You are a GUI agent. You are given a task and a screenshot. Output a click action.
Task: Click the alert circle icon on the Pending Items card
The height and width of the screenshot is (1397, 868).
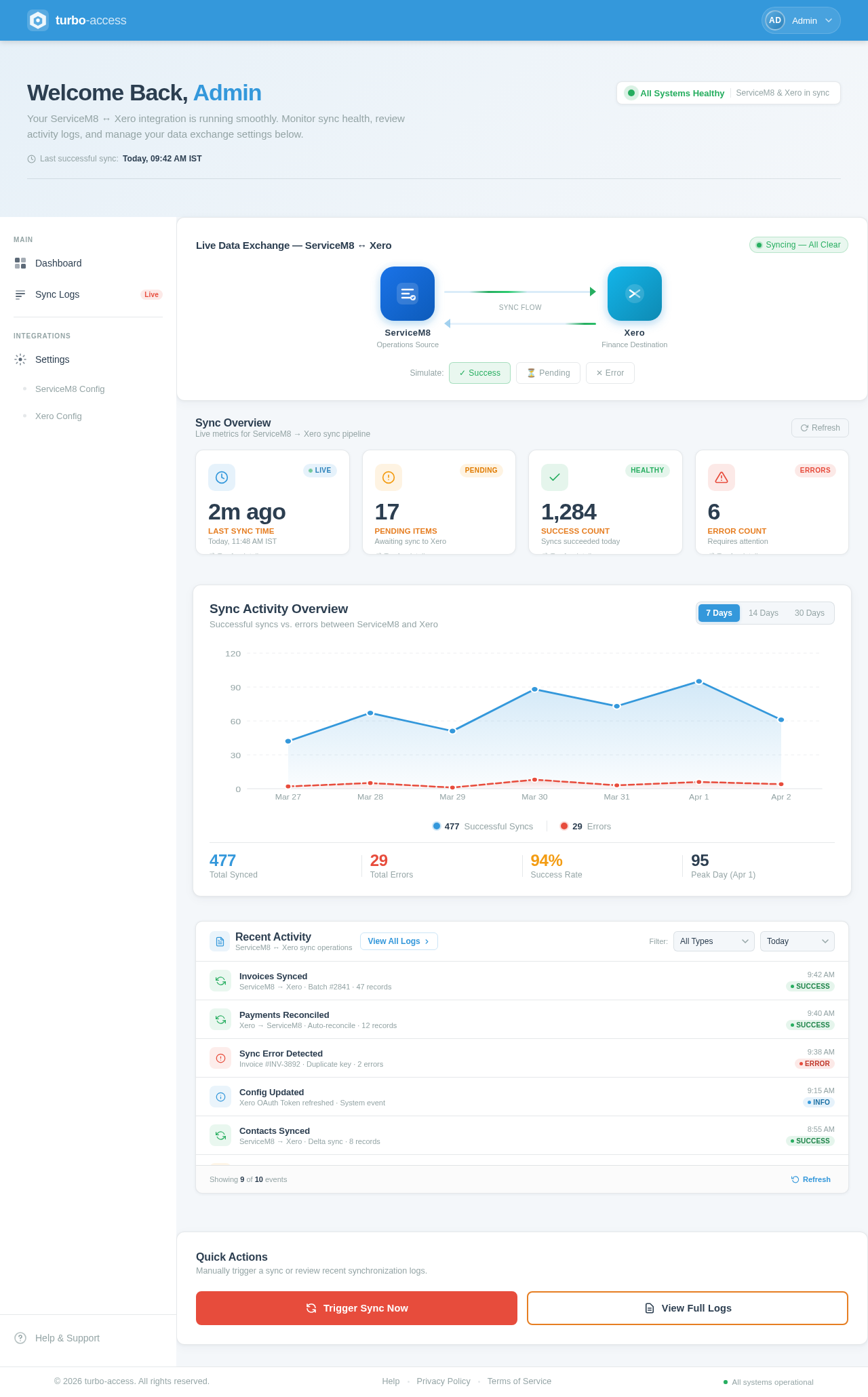[389, 477]
